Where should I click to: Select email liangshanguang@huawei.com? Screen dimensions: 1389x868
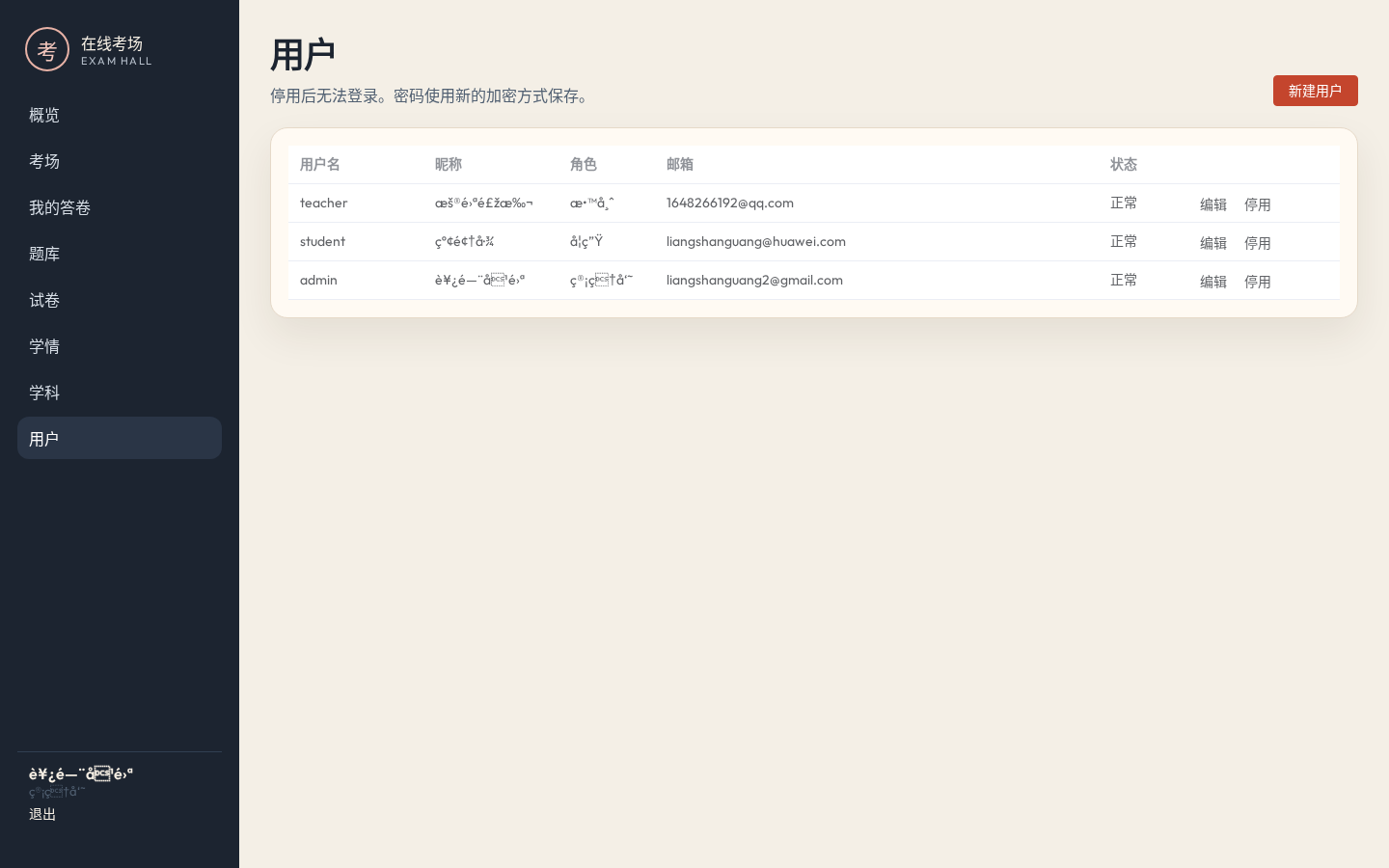[756, 241]
